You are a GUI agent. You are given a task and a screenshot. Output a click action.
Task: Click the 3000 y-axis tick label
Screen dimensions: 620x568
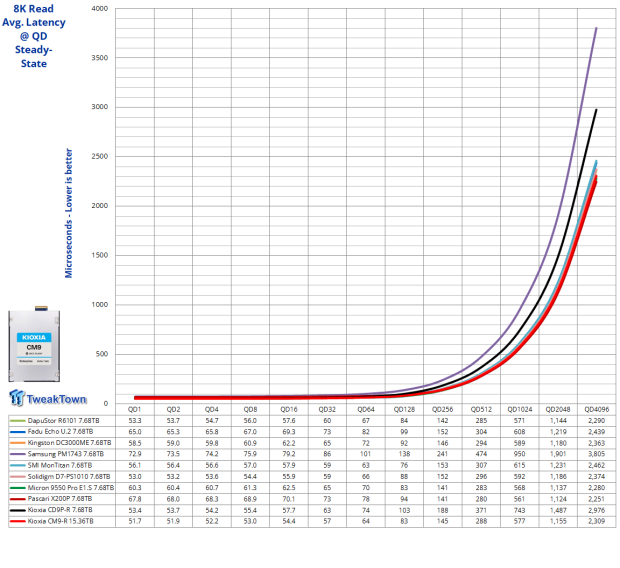[100, 107]
